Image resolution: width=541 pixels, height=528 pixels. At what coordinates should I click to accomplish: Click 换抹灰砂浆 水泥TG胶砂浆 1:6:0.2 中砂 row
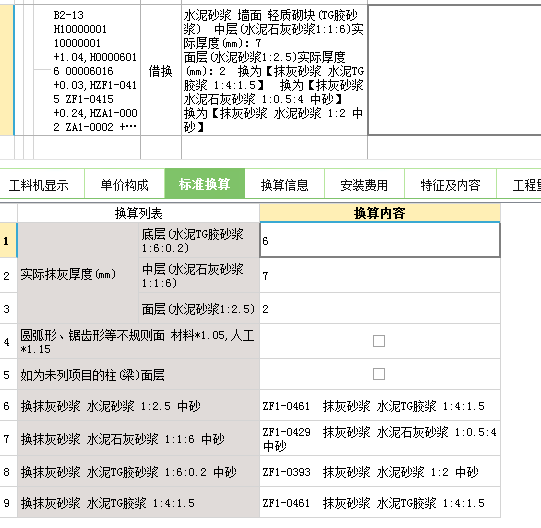click(x=138, y=471)
